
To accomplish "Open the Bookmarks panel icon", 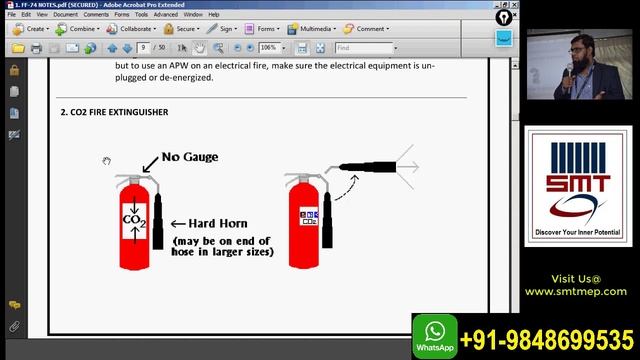I will (x=14, y=113).
